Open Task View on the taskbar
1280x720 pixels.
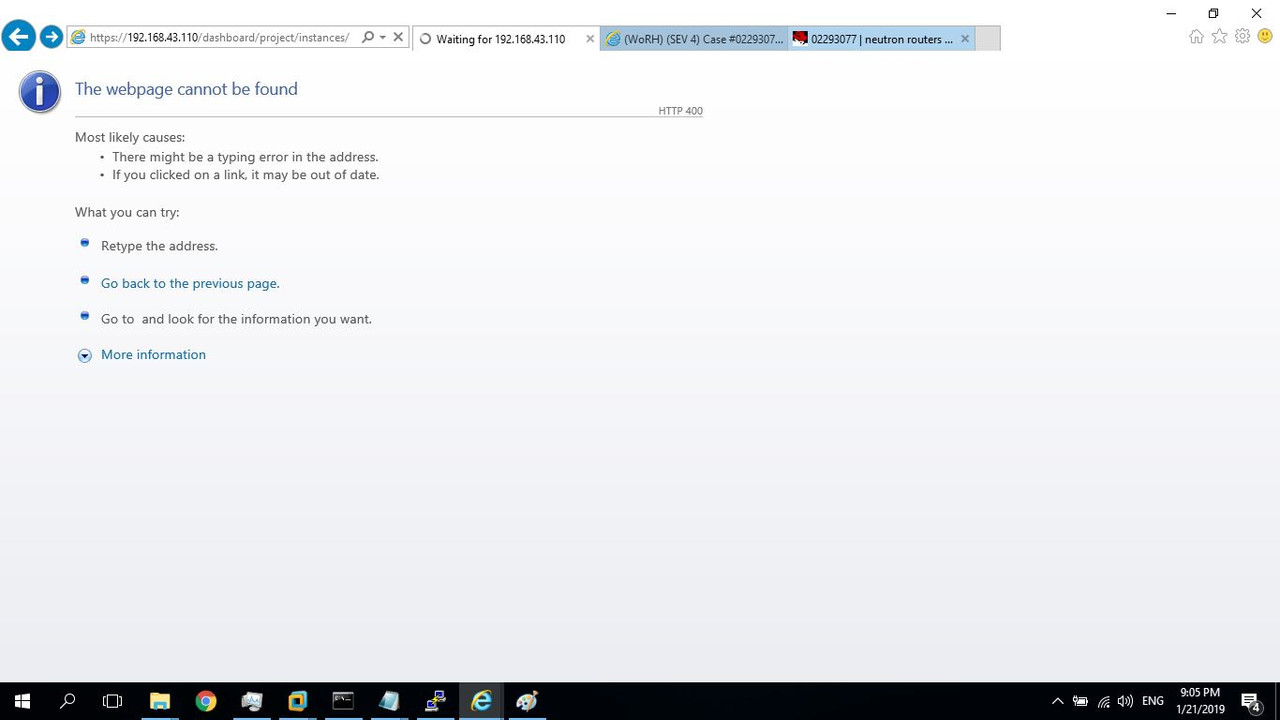(x=113, y=701)
